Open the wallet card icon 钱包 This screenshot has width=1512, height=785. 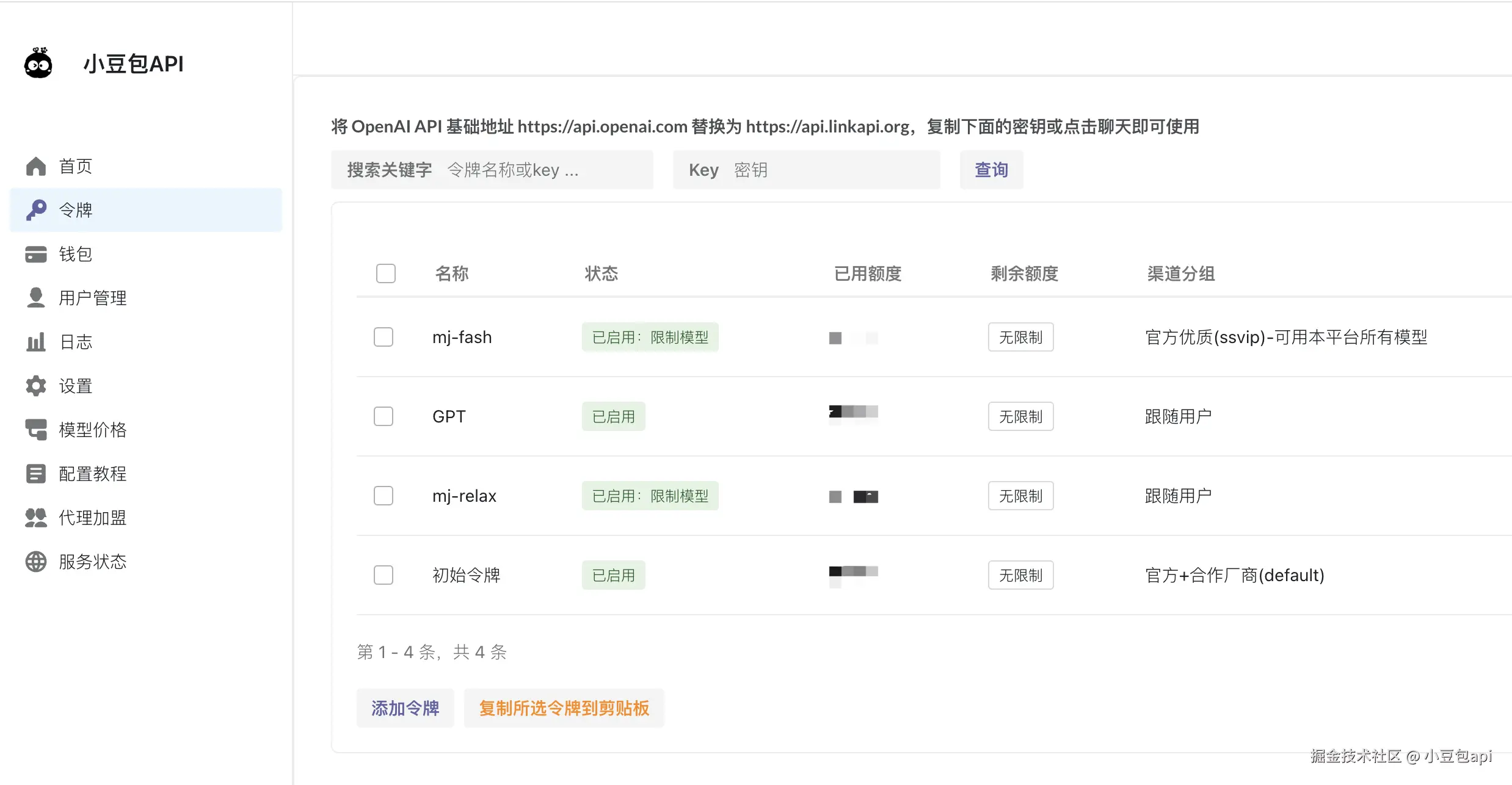tap(36, 254)
